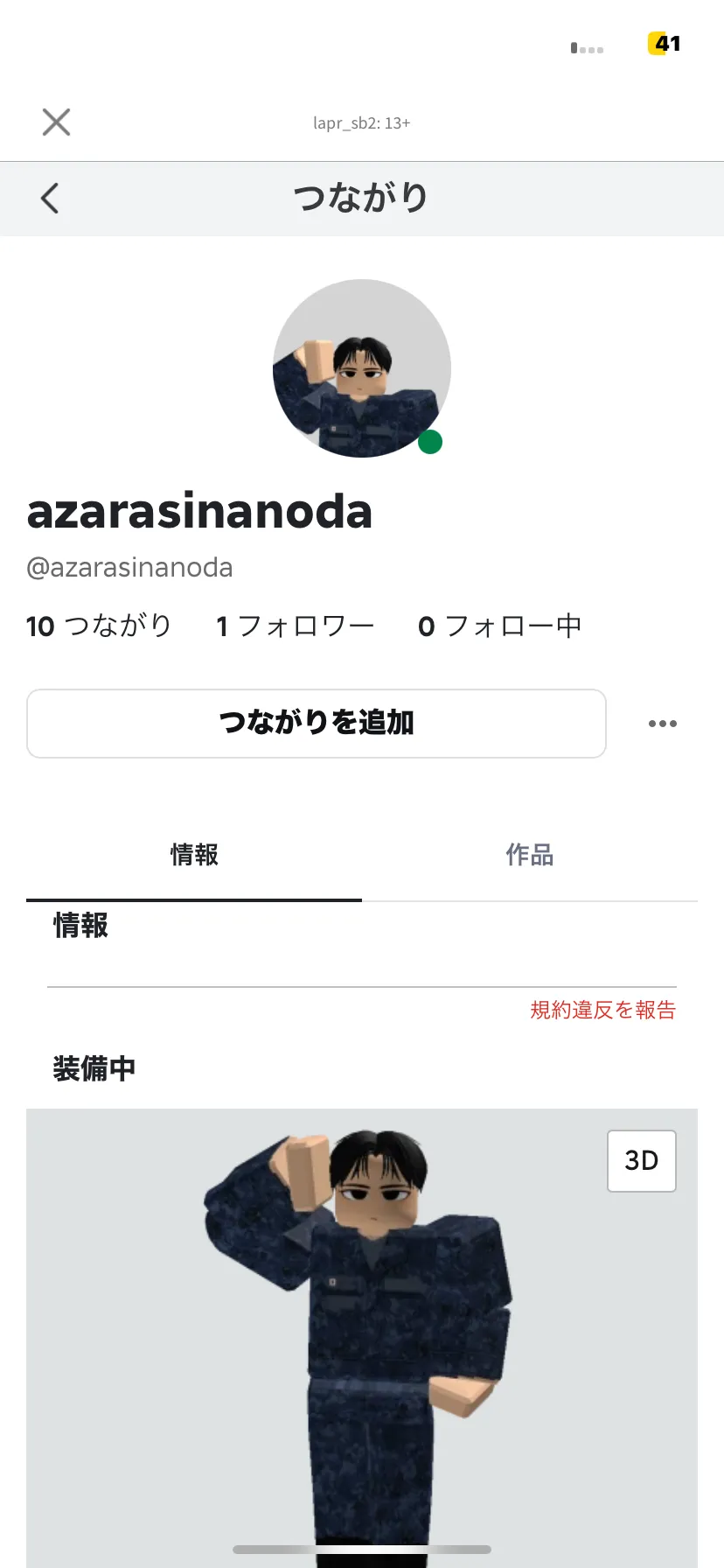Tap the green online status dot
This screenshot has height=1568, width=724.
[429, 442]
